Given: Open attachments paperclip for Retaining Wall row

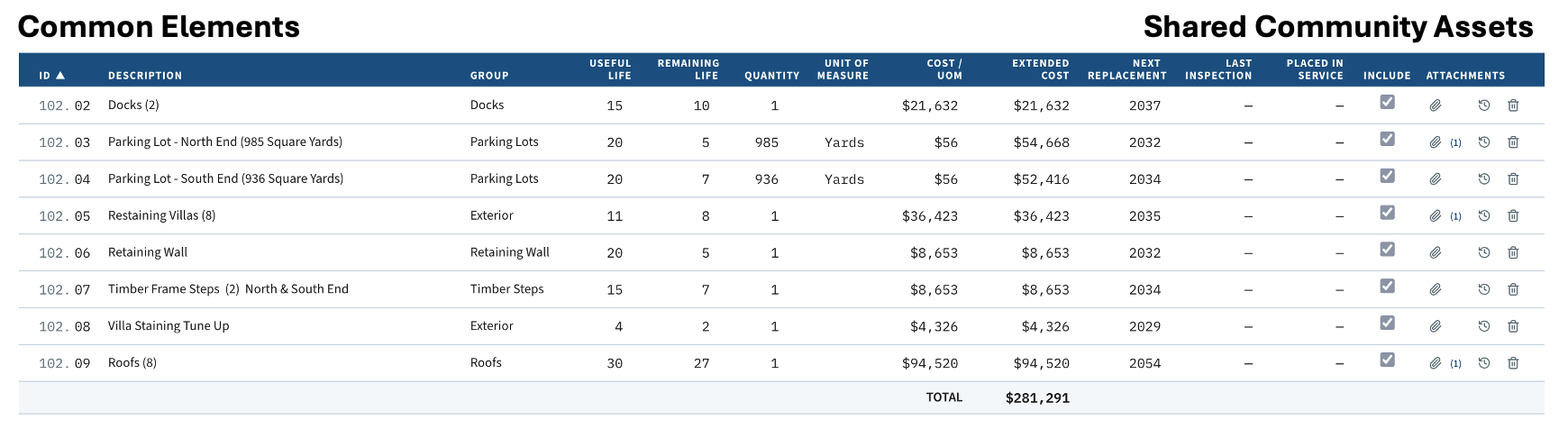Looking at the screenshot, I should click(x=1435, y=253).
